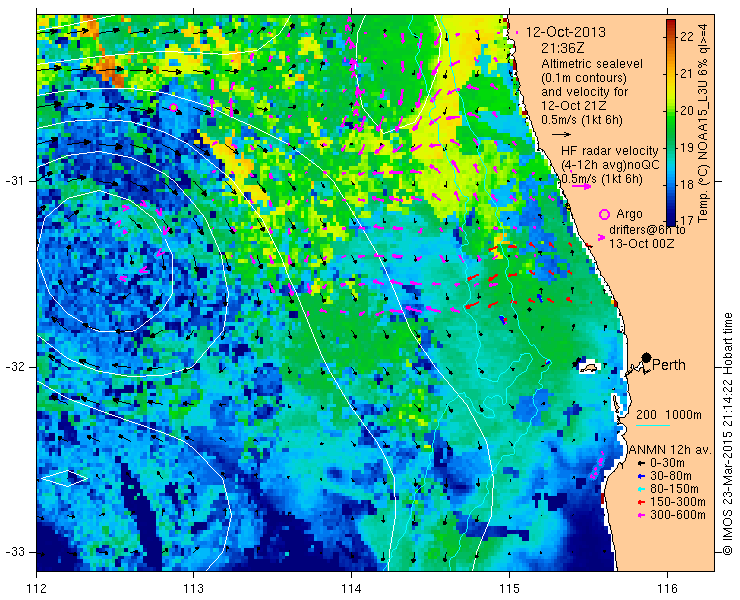Click the dark red 22 degree colorbar end
The width and height of the screenshot is (740, 600).
671,26
